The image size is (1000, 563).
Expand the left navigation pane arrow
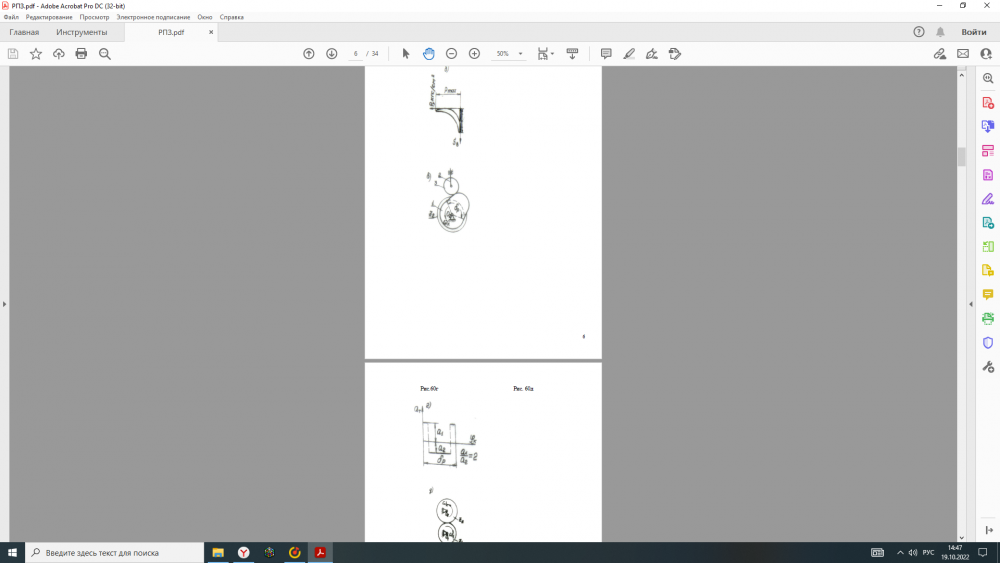coord(4,304)
